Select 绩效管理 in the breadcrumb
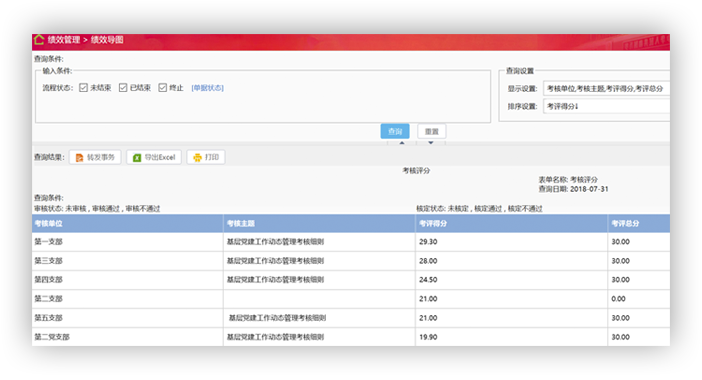Screen dimensions: 702x380 coord(64,40)
